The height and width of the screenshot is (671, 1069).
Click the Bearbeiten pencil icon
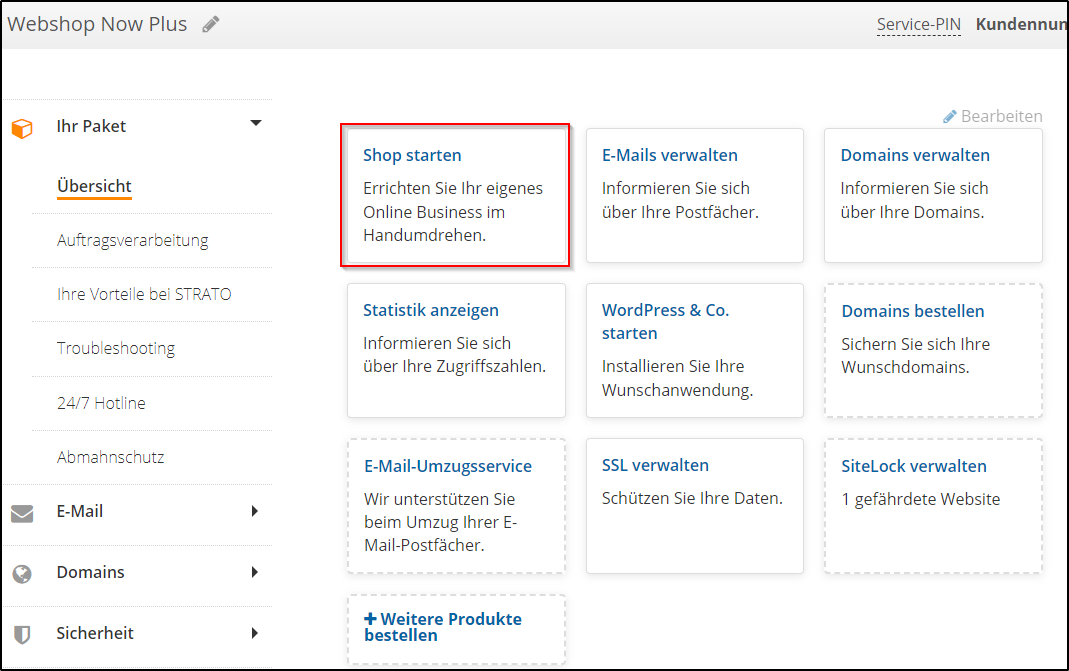[x=948, y=116]
